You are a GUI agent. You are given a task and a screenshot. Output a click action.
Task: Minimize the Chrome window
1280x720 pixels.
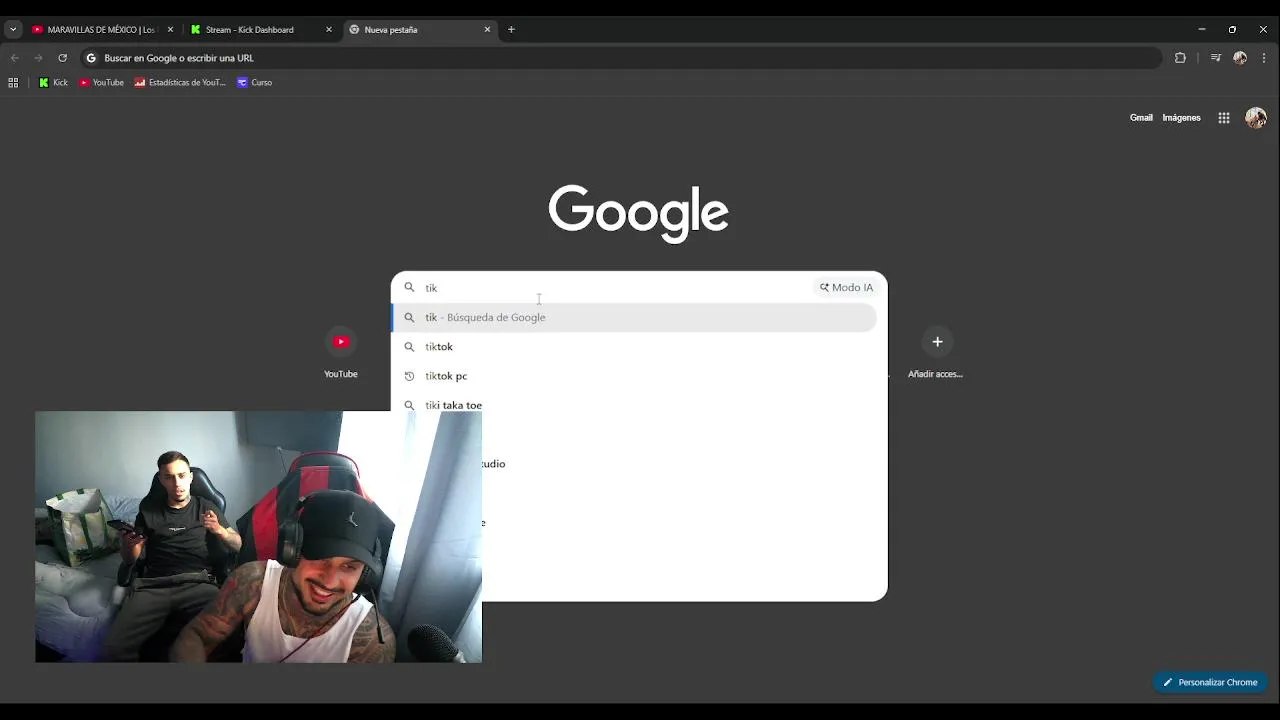coord(1201,30)
